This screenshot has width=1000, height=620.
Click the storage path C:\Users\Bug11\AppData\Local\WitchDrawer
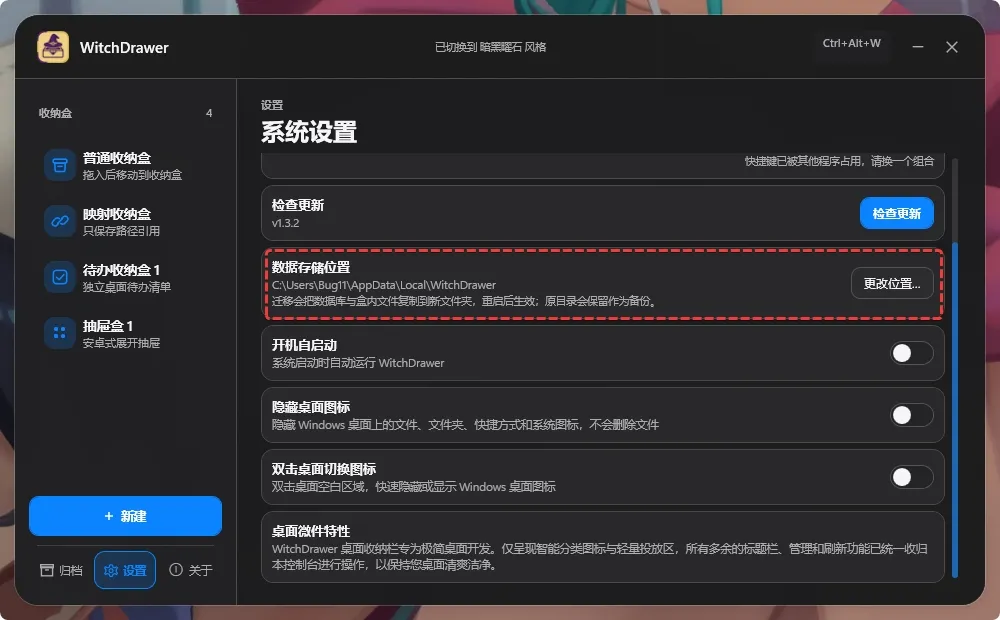(x=383, y=285)
